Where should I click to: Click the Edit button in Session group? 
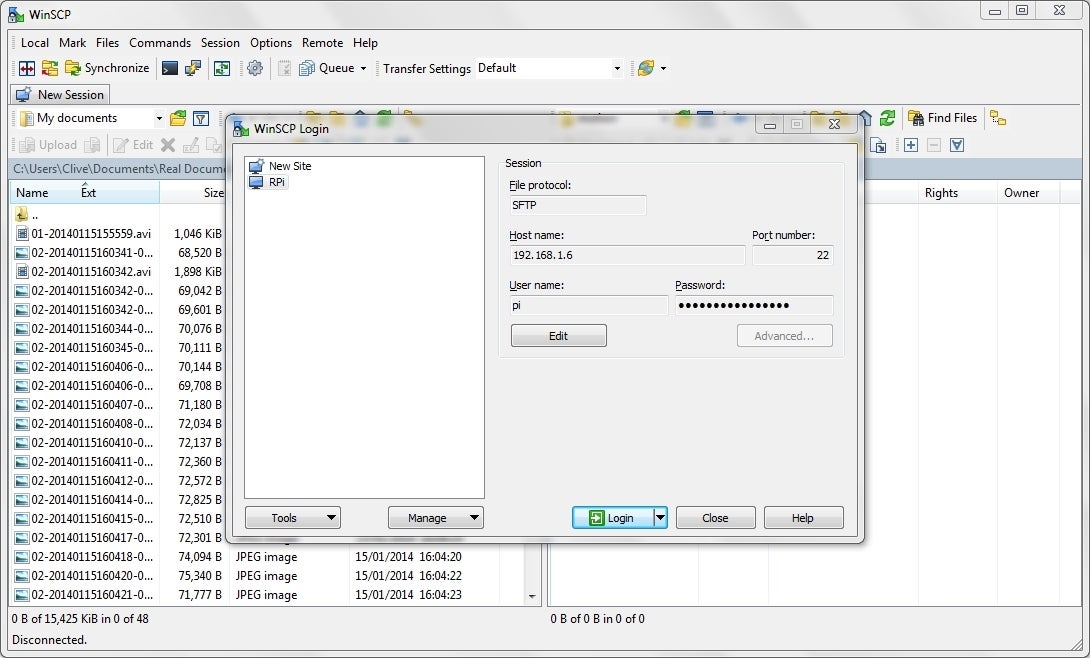click(559, 336)
